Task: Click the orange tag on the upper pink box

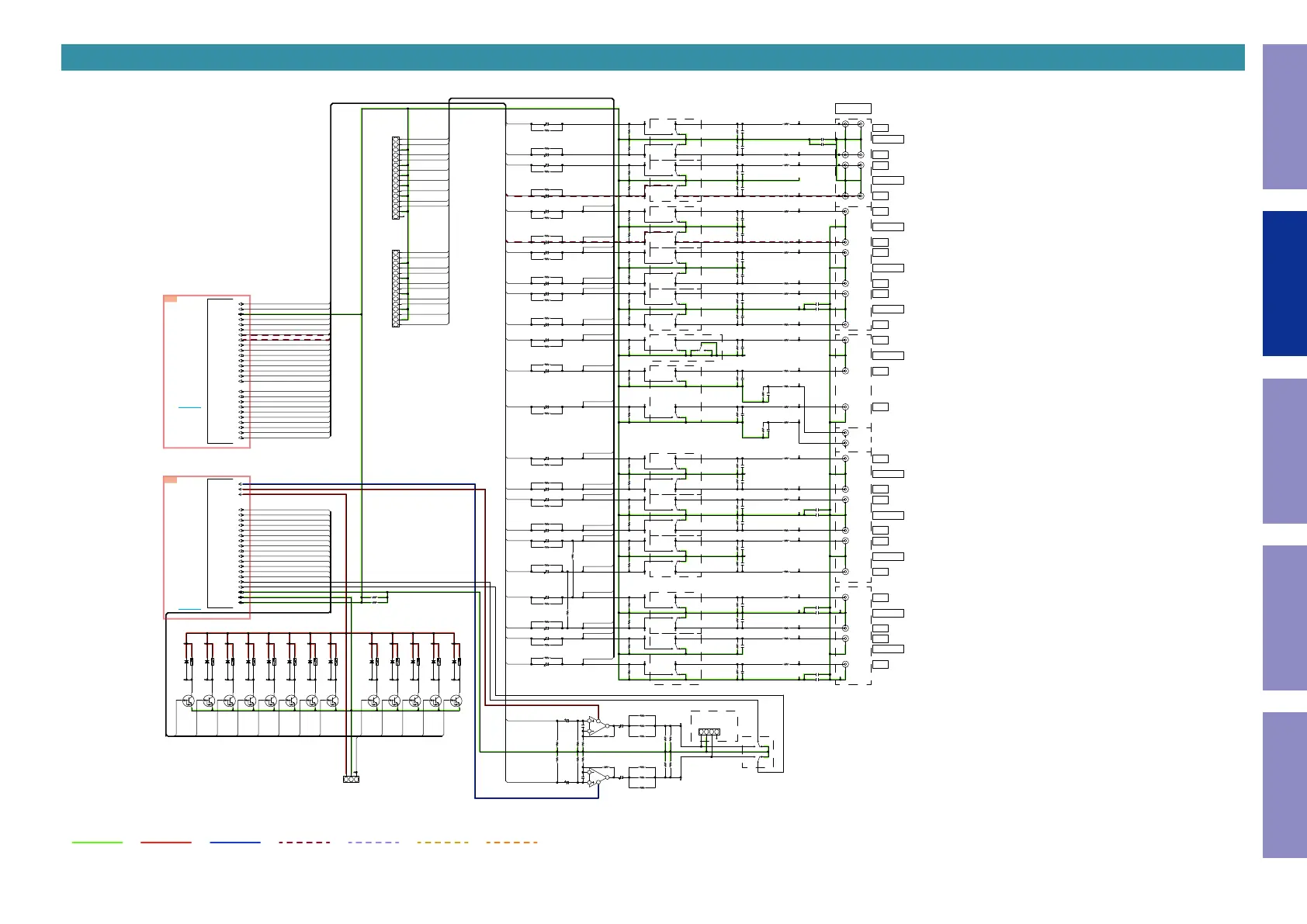Action: pos(171,299)
